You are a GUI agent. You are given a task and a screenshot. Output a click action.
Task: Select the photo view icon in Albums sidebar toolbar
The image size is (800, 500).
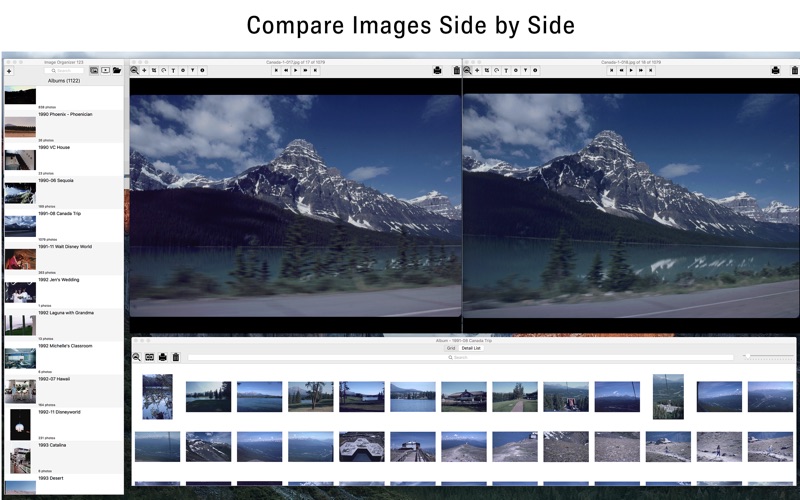[x=94, y=70]
